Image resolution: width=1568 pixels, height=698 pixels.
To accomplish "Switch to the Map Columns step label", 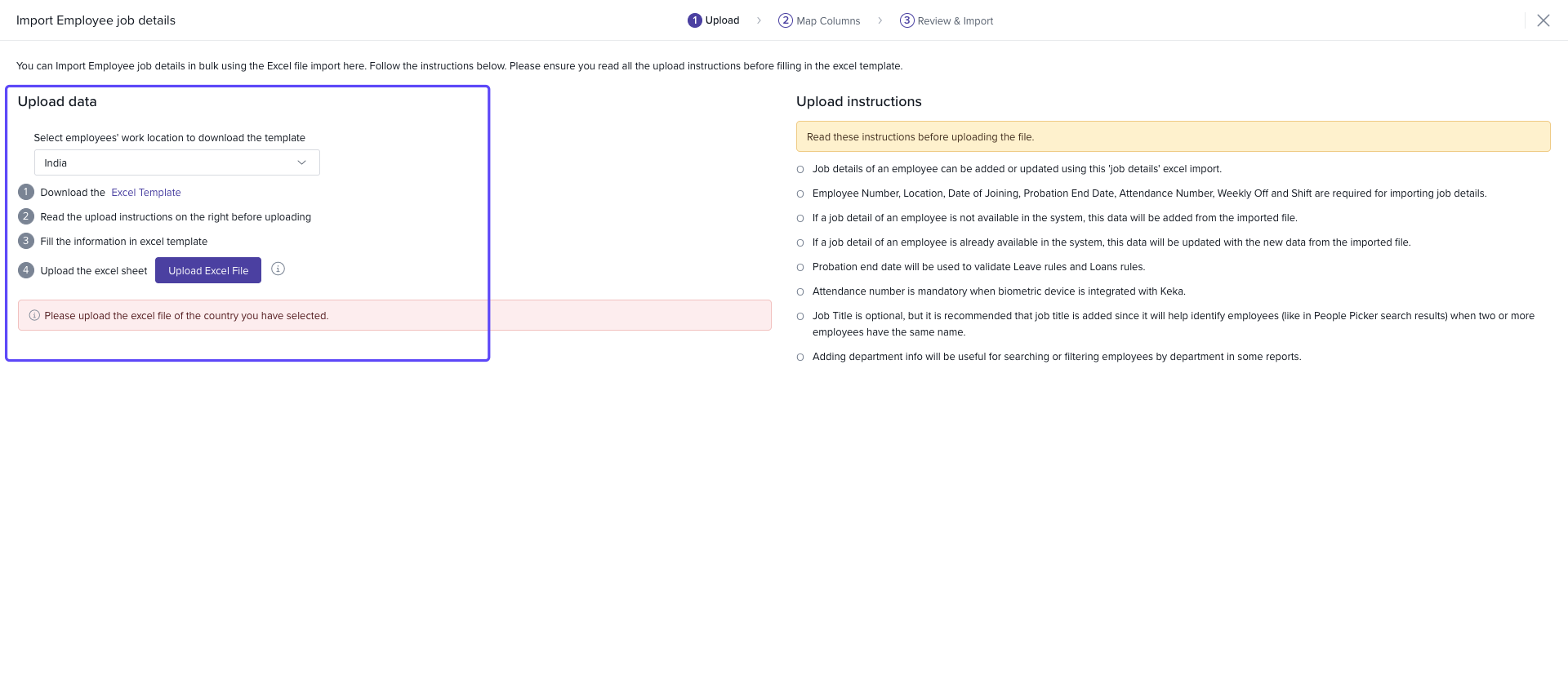I will coord(828,21).
